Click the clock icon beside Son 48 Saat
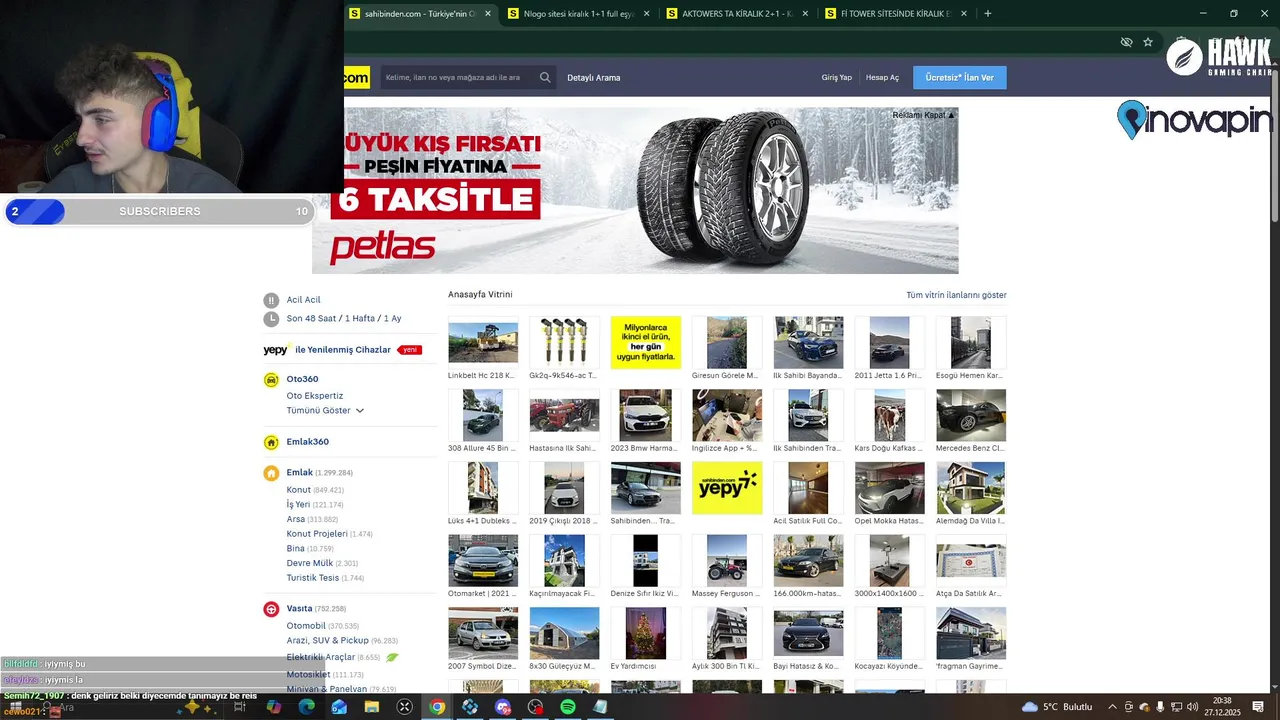The width and height of the screenshot is (1280, 720). coord(271,319)
